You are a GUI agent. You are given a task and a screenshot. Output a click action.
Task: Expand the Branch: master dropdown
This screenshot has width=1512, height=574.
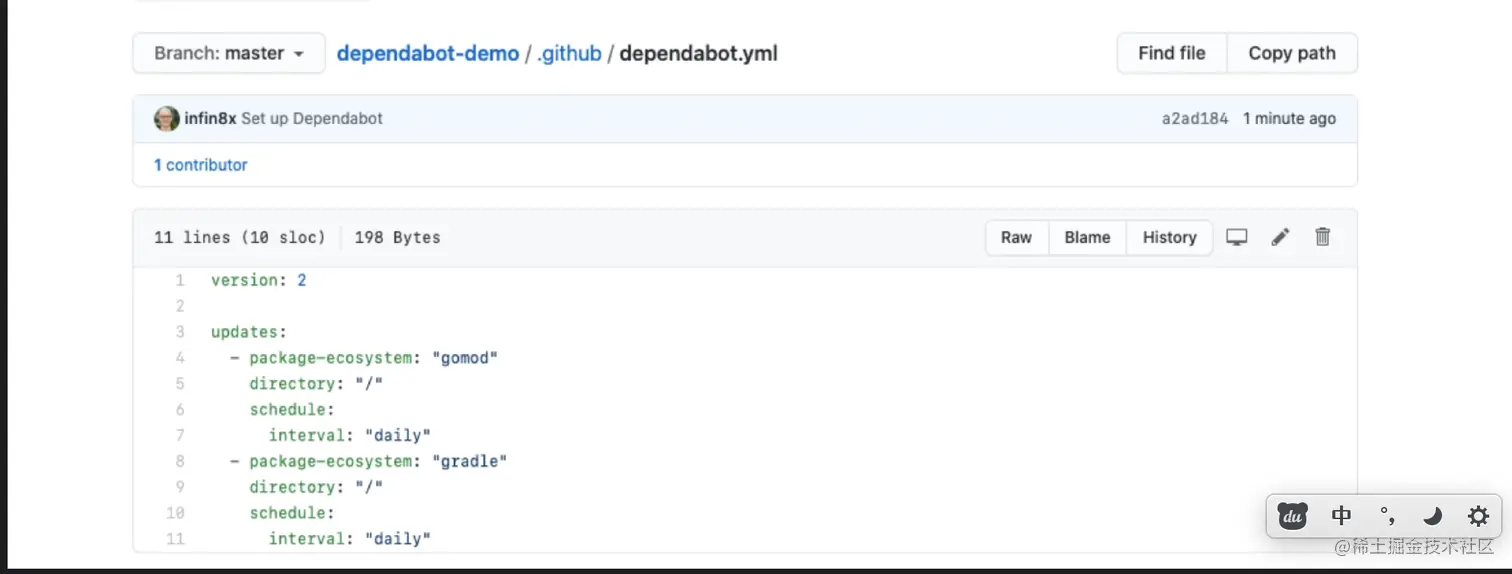229,53
